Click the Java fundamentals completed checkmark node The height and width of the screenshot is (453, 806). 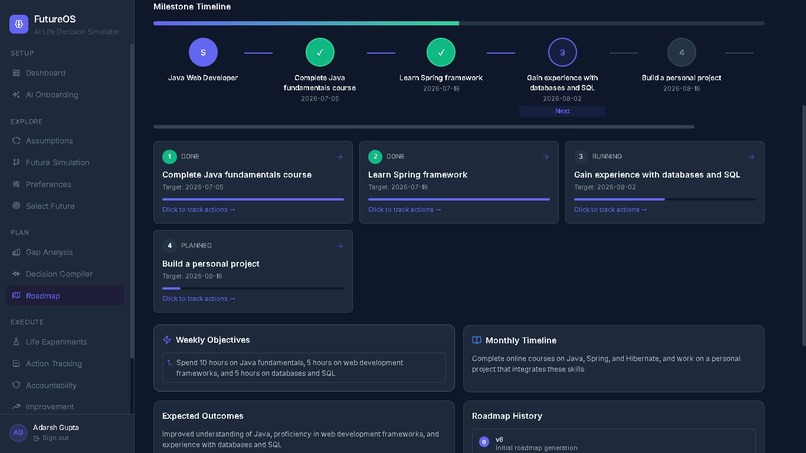click(320, 52)
